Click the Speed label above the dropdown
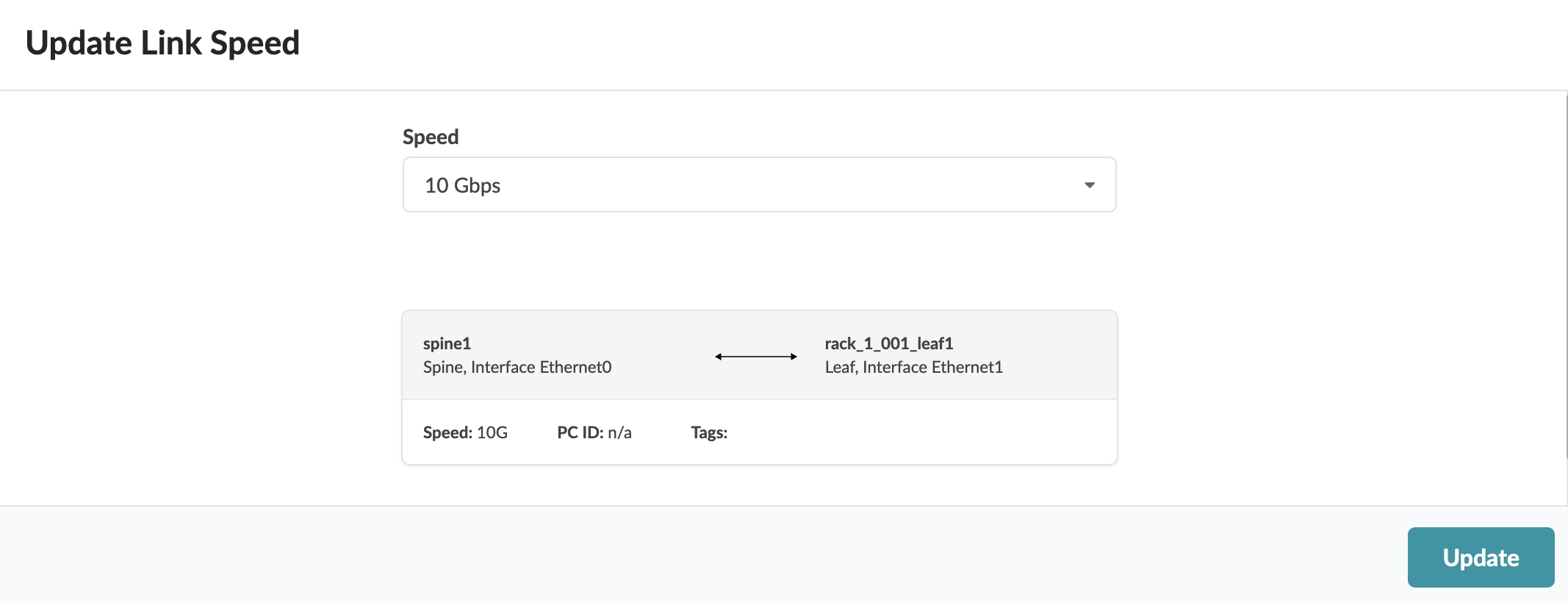This screenshot has width=1568, height=603. coord(431,137)
